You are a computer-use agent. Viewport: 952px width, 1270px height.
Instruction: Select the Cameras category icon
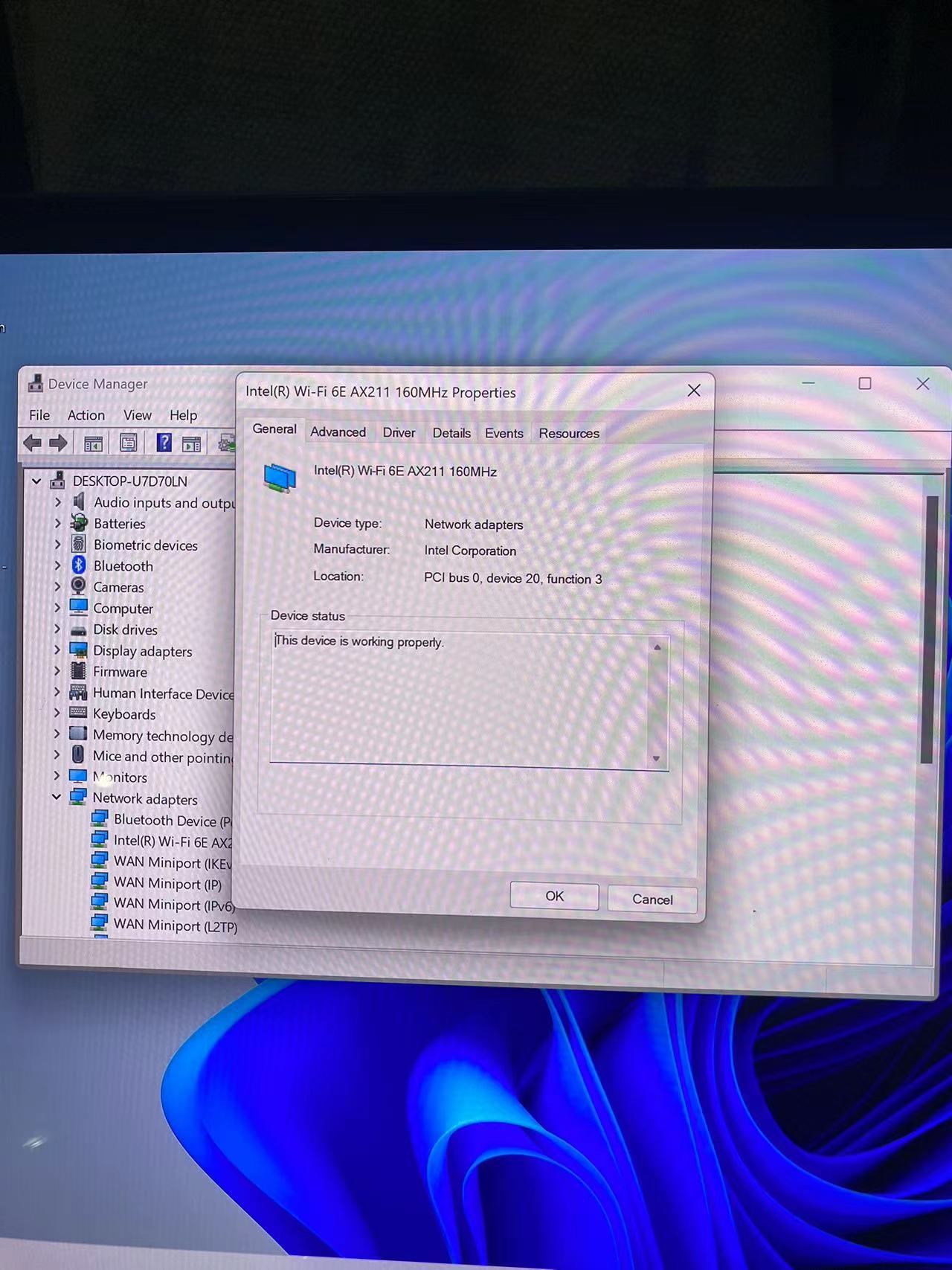tap(79, 586)
